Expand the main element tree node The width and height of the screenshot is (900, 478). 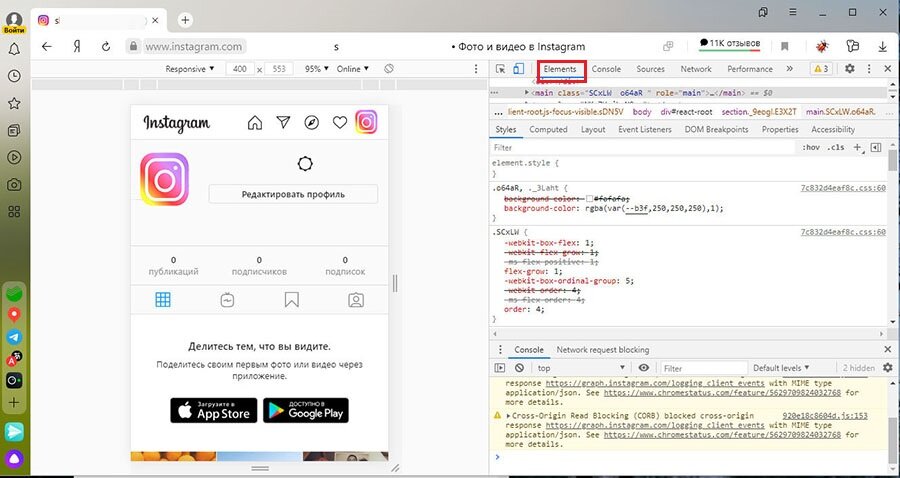527,92
